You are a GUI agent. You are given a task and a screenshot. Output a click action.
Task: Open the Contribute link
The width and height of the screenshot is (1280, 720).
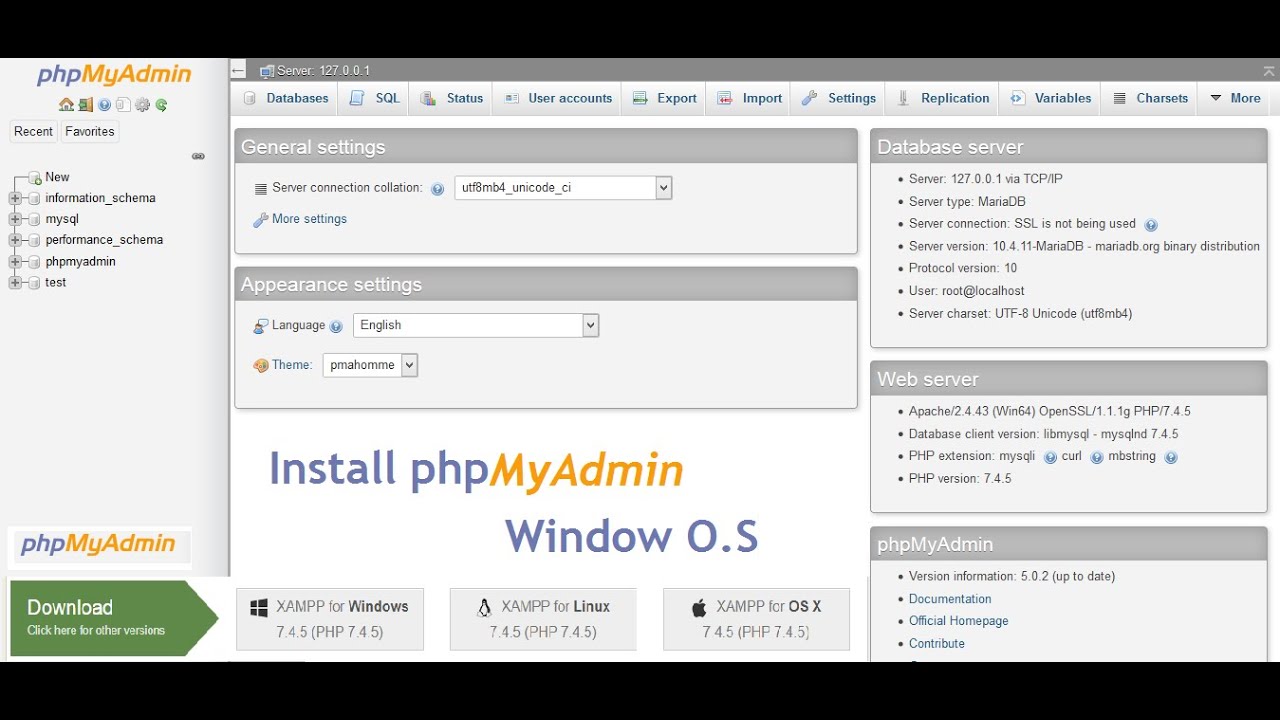937,644
